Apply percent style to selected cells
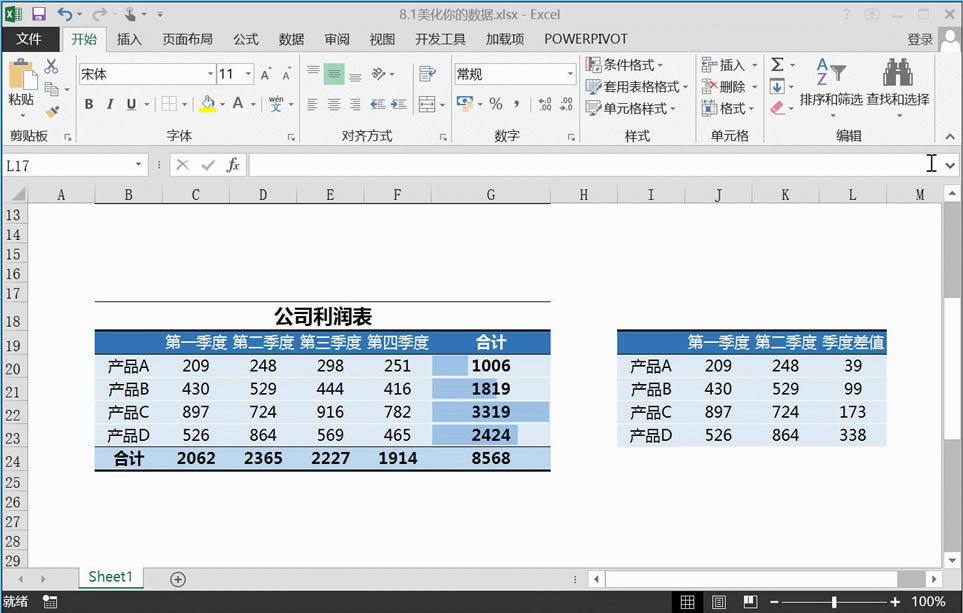963x613 pixels. tap(495, 104)
